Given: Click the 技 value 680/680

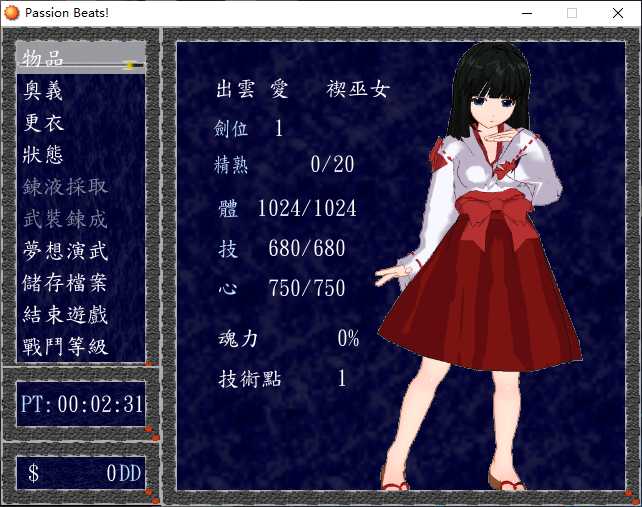Looking at the screenshot, I should pyautogui.click(x=307, y=248).
